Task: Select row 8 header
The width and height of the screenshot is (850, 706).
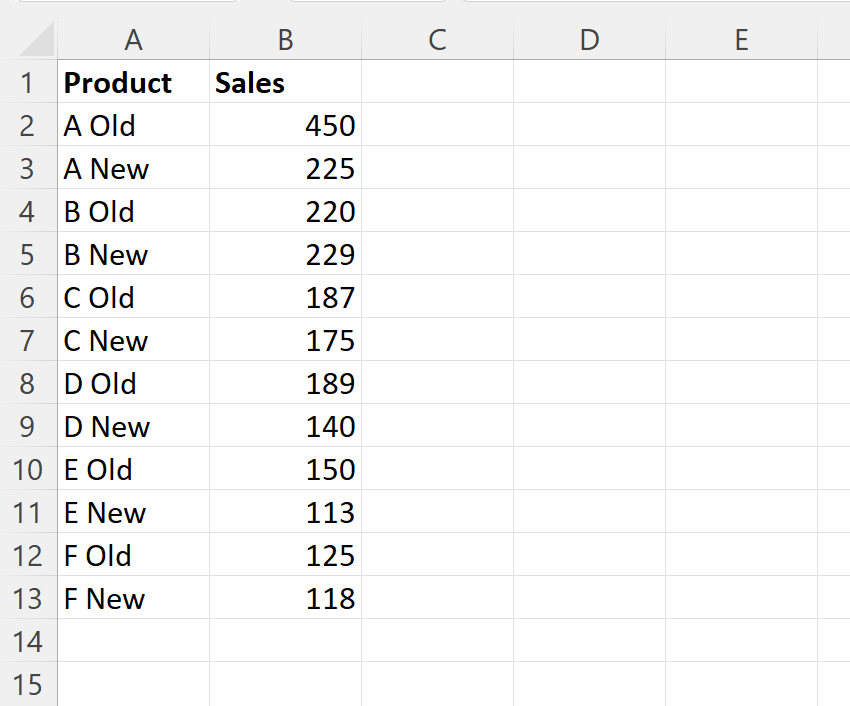Action: point(28,382)
